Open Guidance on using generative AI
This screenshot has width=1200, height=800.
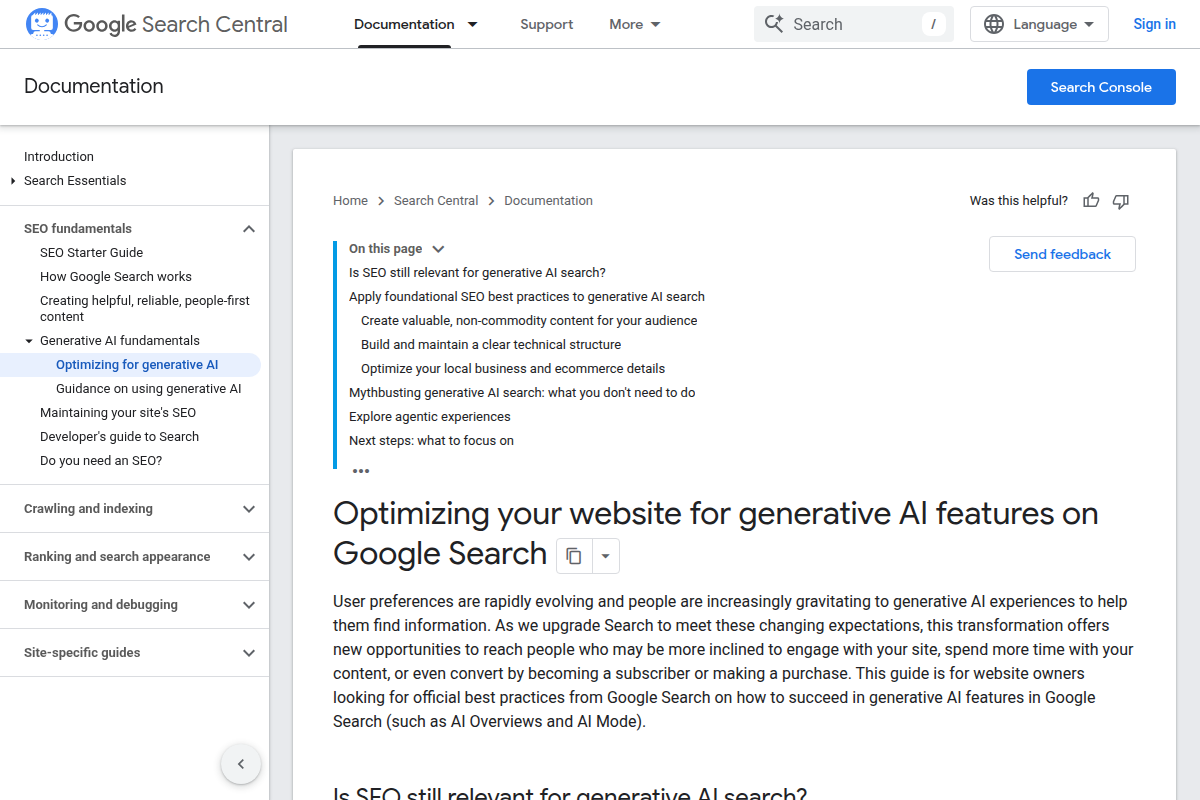(x=148, y=389)
